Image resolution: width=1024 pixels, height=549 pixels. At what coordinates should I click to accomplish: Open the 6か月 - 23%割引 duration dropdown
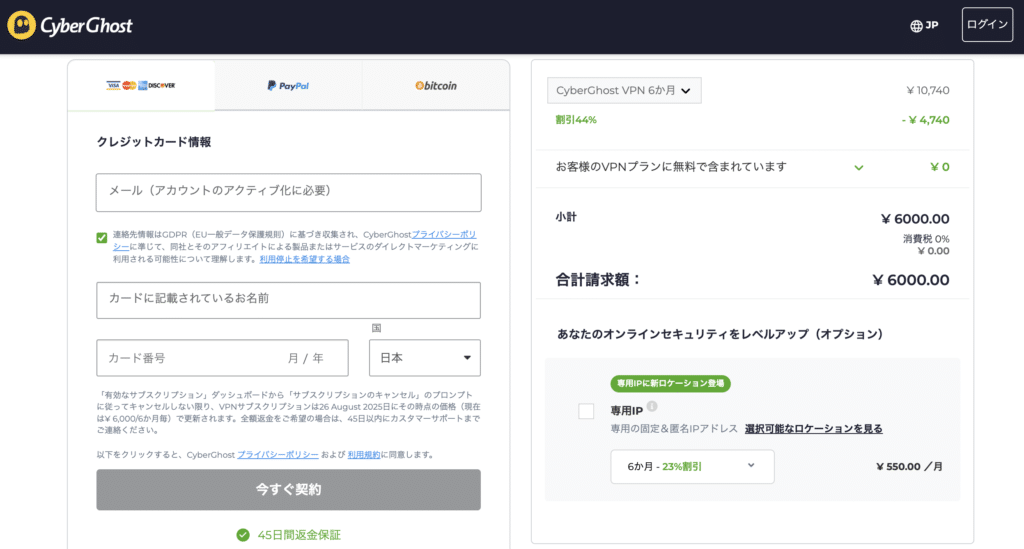click(692, 467)
